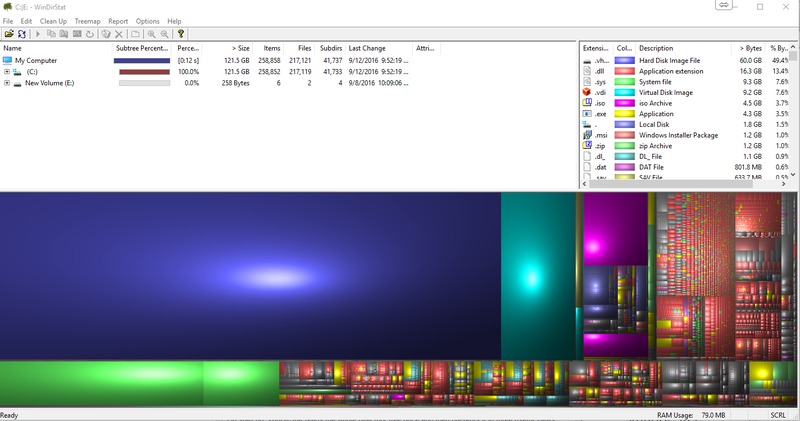
Task: Click the large blue treemap block
Action: tap(250, 275)
